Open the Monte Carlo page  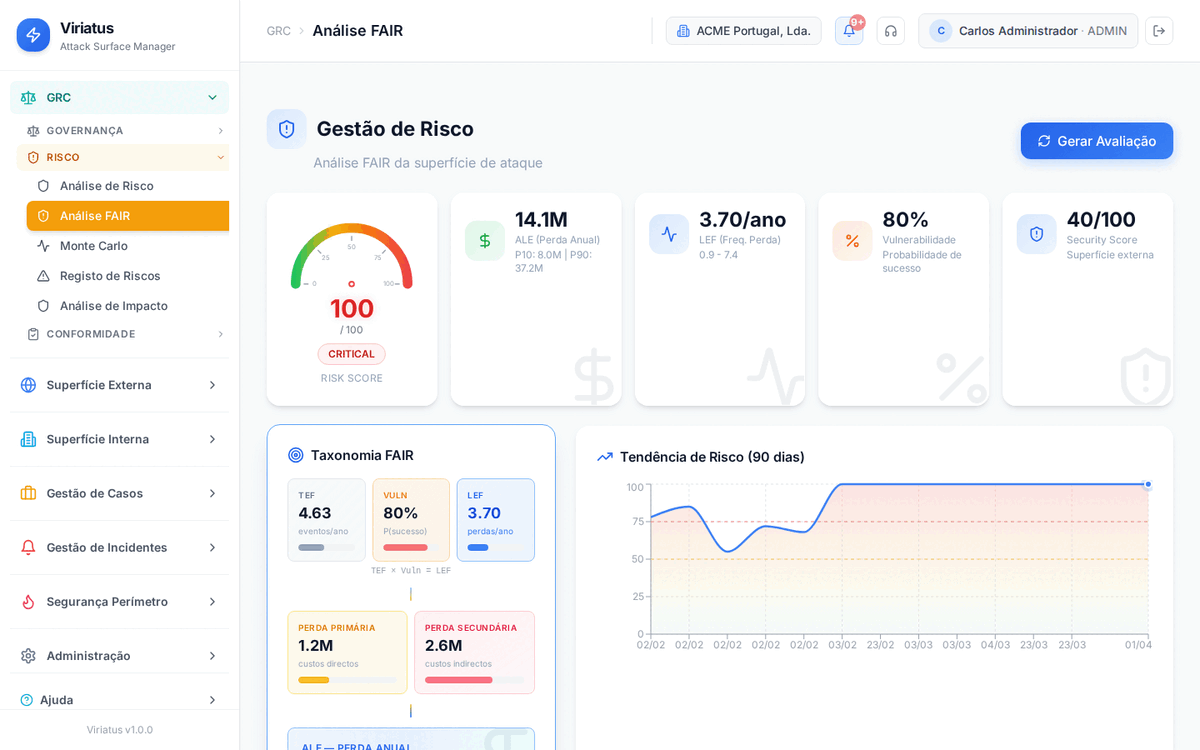pyautogui.click(x=93, y=246)
